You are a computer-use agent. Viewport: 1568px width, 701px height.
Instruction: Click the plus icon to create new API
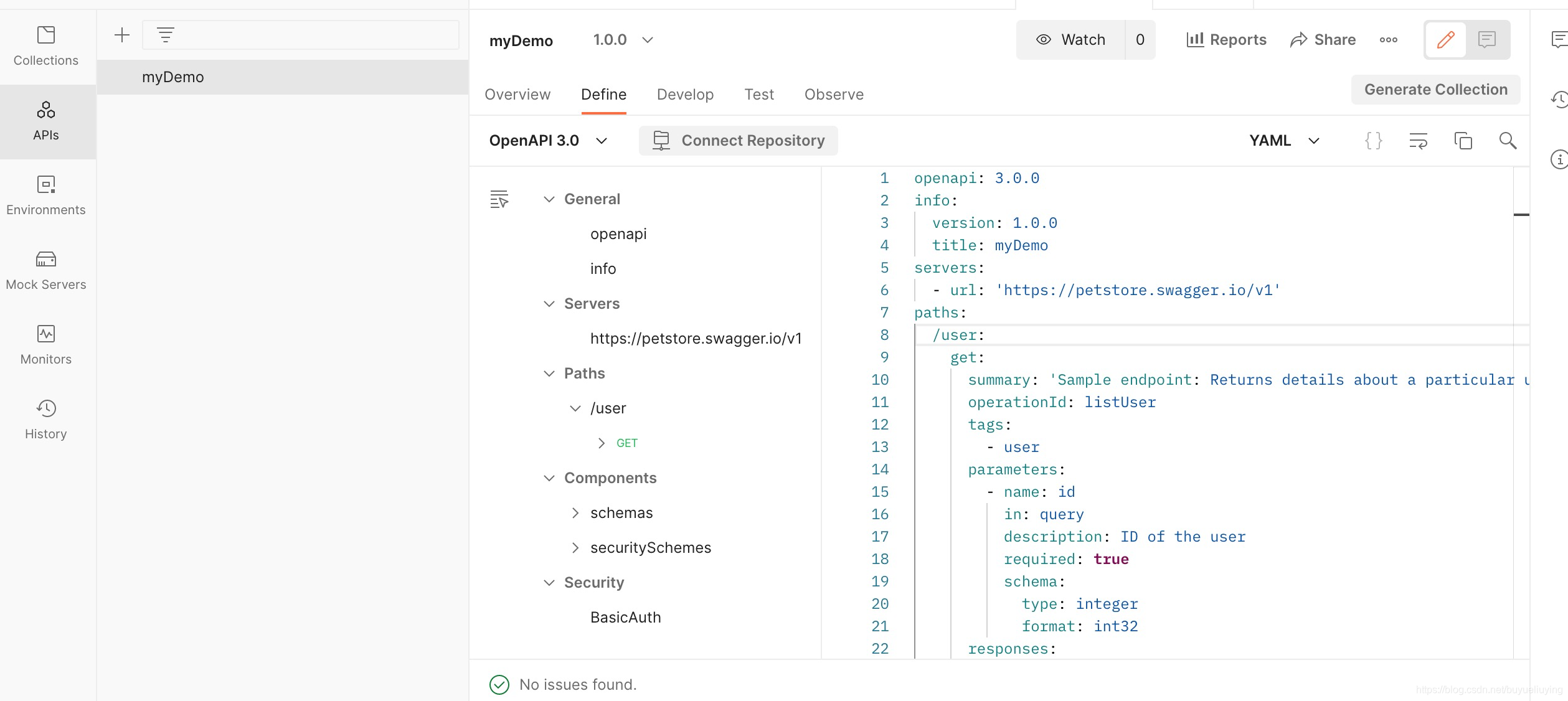[x=122, y=35]
